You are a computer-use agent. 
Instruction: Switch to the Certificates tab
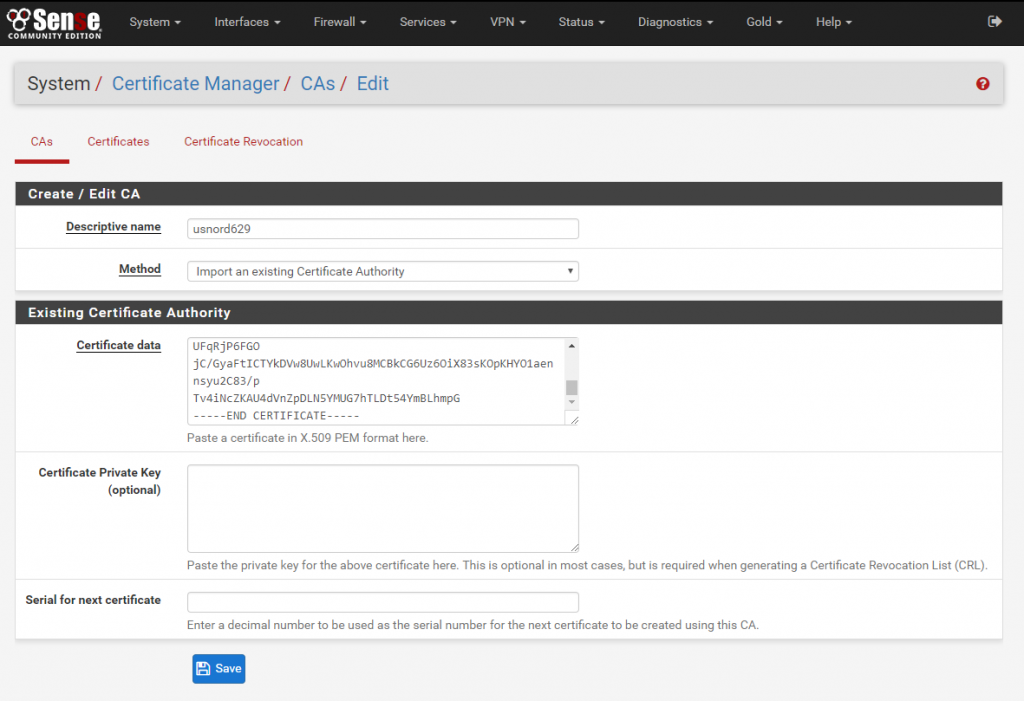point(118,142)
